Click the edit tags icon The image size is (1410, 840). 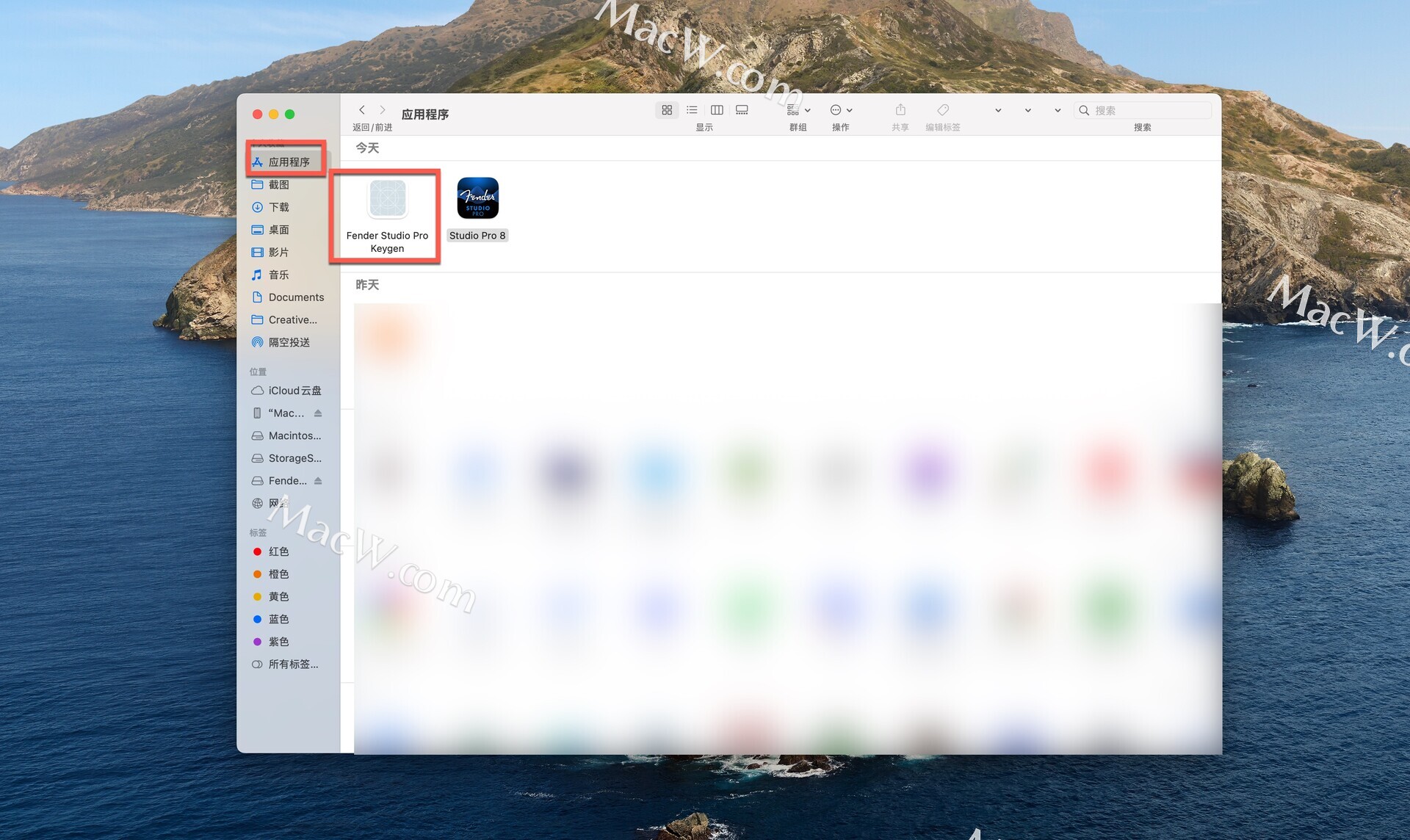click(943, 110)
